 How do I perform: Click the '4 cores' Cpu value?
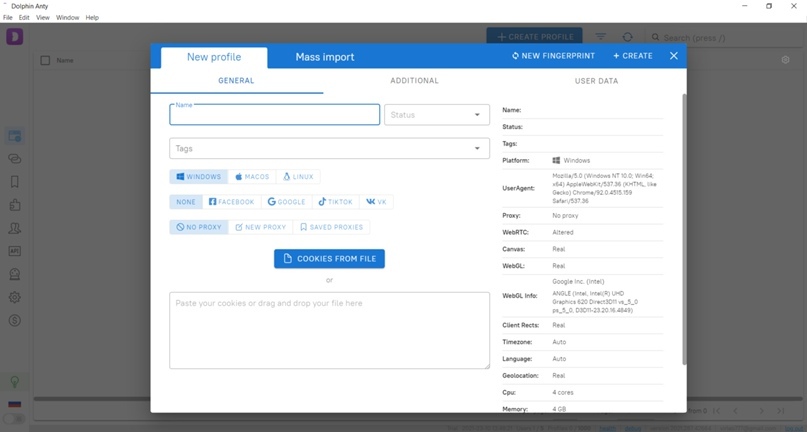click(563, 392)
